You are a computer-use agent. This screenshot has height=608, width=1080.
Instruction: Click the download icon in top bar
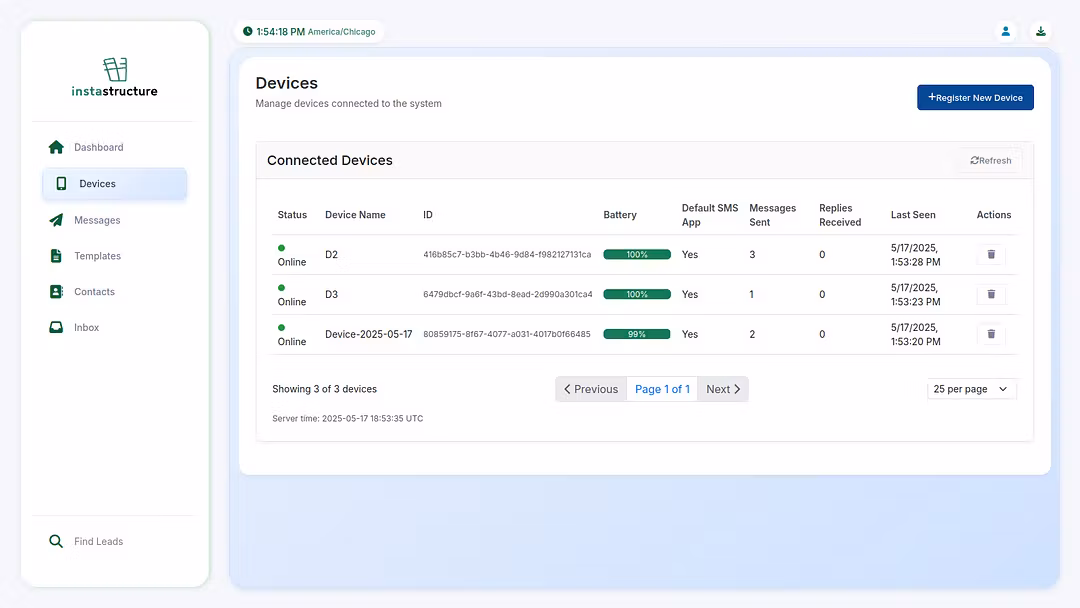[1041, 31]
